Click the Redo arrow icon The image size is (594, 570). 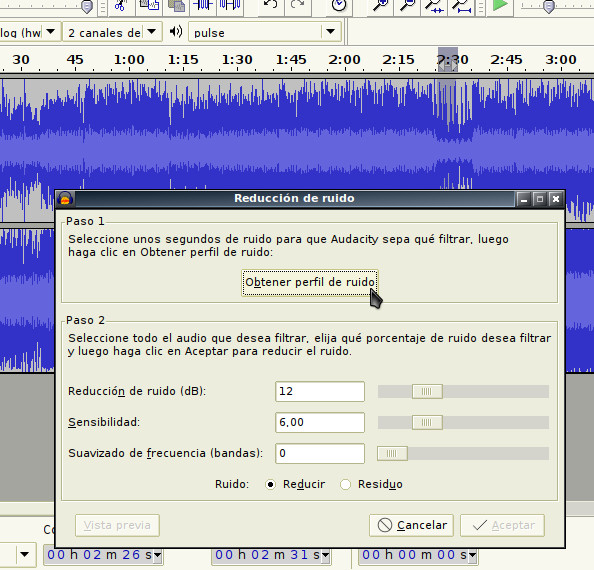pos(297,5)
